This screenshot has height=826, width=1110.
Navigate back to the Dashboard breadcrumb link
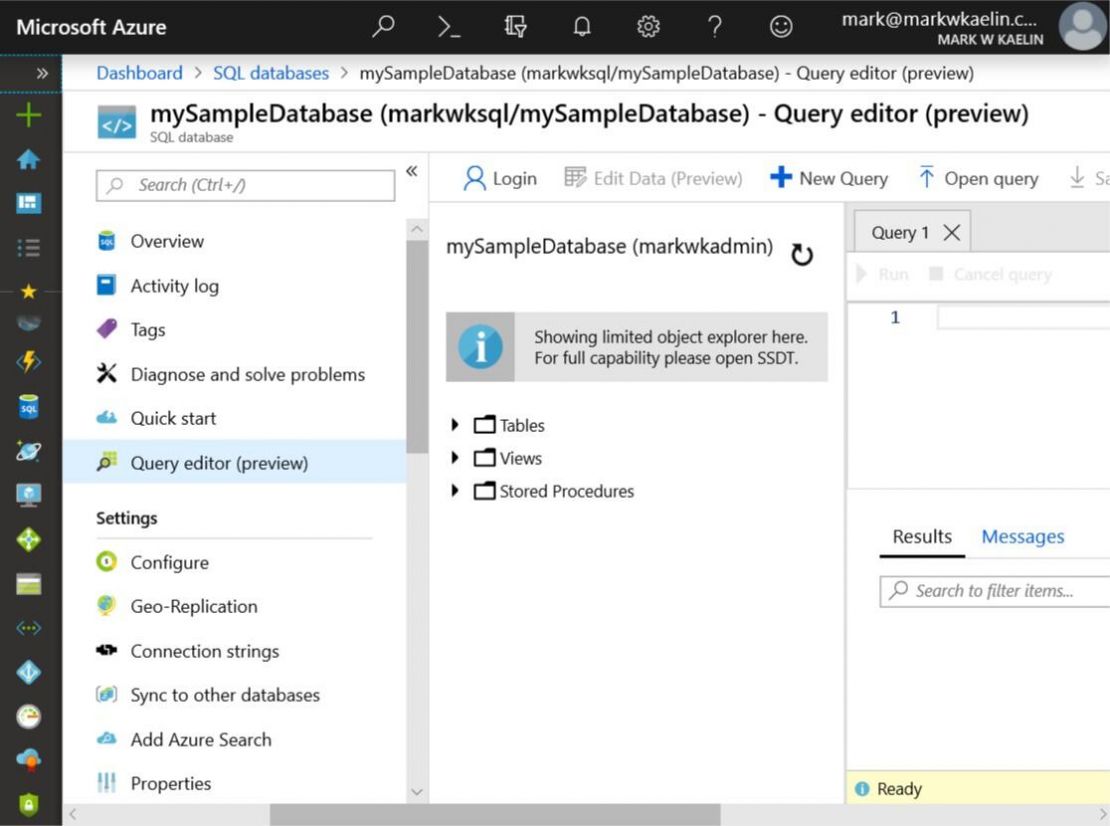pos(139,72)
